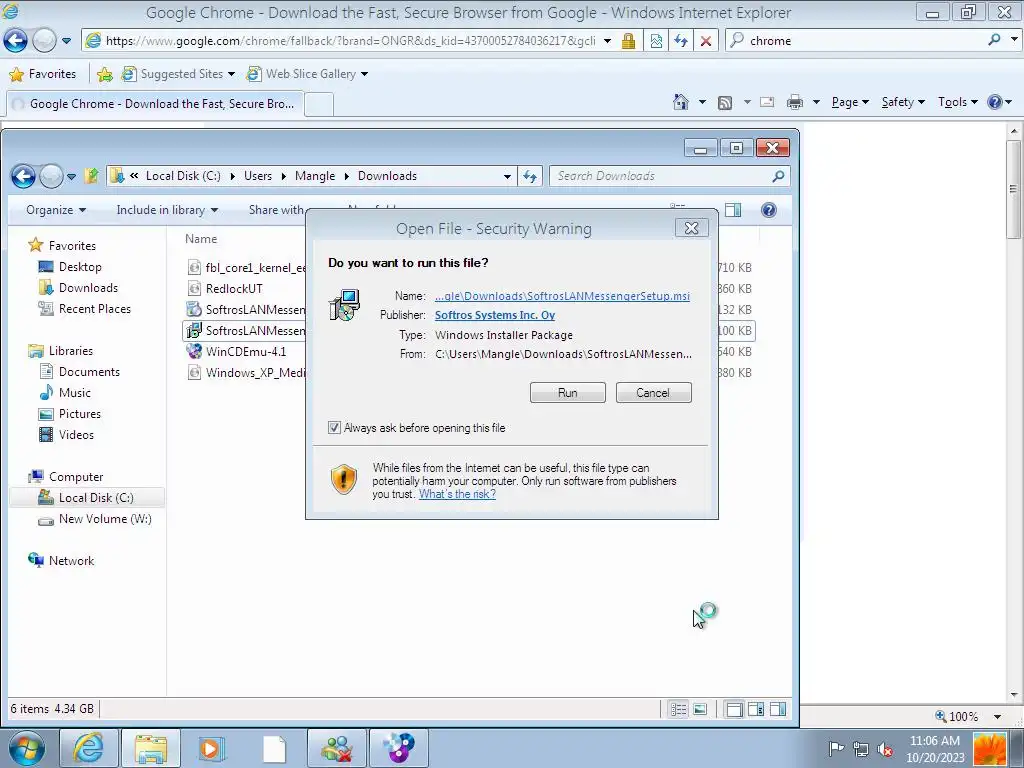Open the Safety menu in IE
Screen dimensions: 1024x768
[x=903, y=102]
